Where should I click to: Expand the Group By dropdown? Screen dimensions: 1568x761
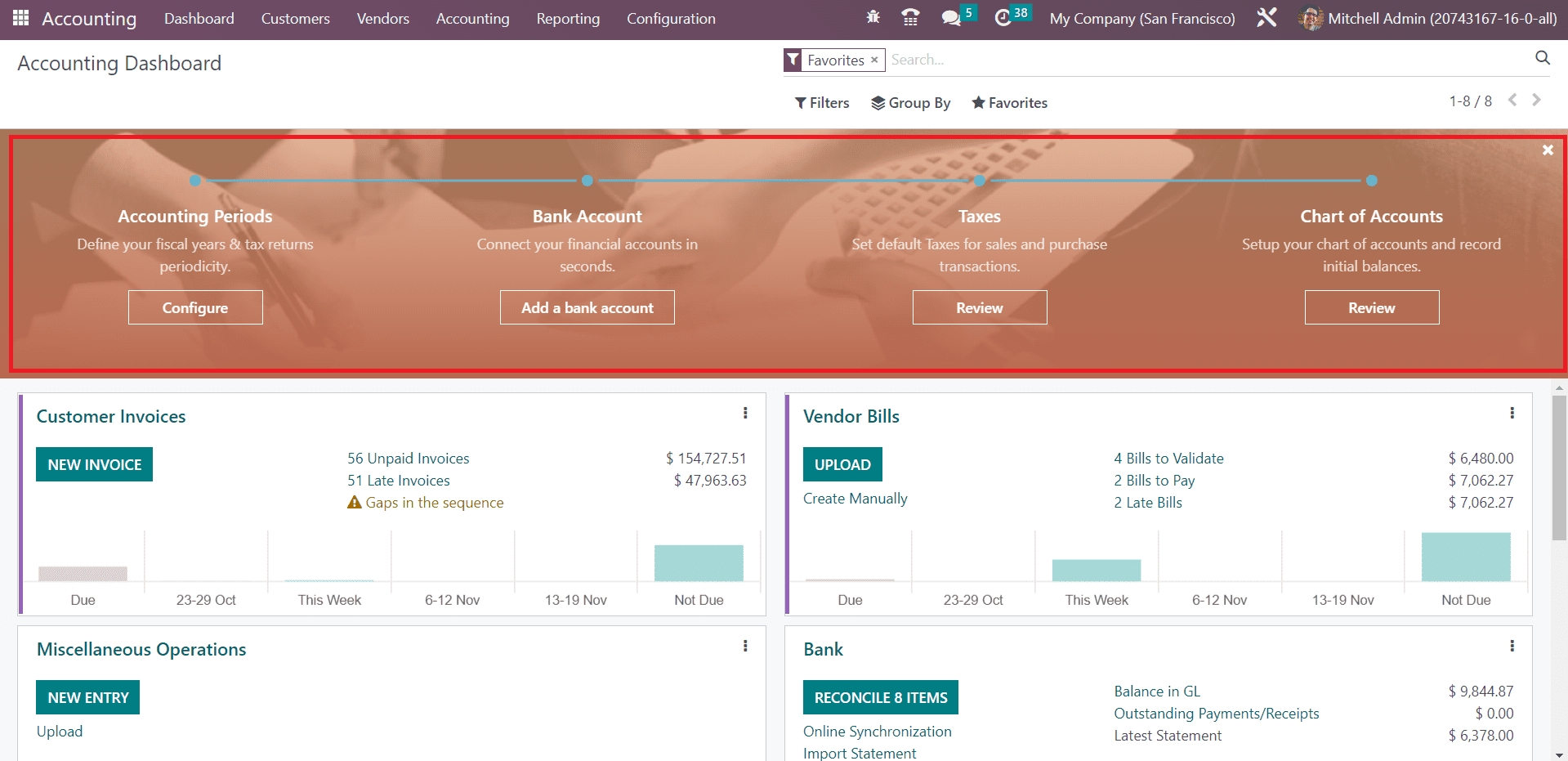[x=910, y=103]
